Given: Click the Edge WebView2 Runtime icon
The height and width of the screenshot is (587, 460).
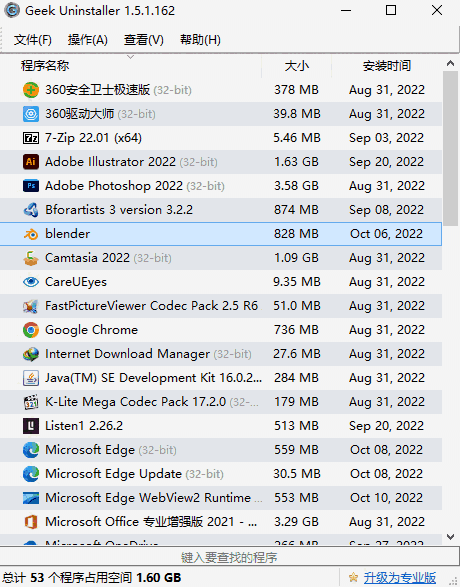Looking at the screenshot, I should (31, 498).
